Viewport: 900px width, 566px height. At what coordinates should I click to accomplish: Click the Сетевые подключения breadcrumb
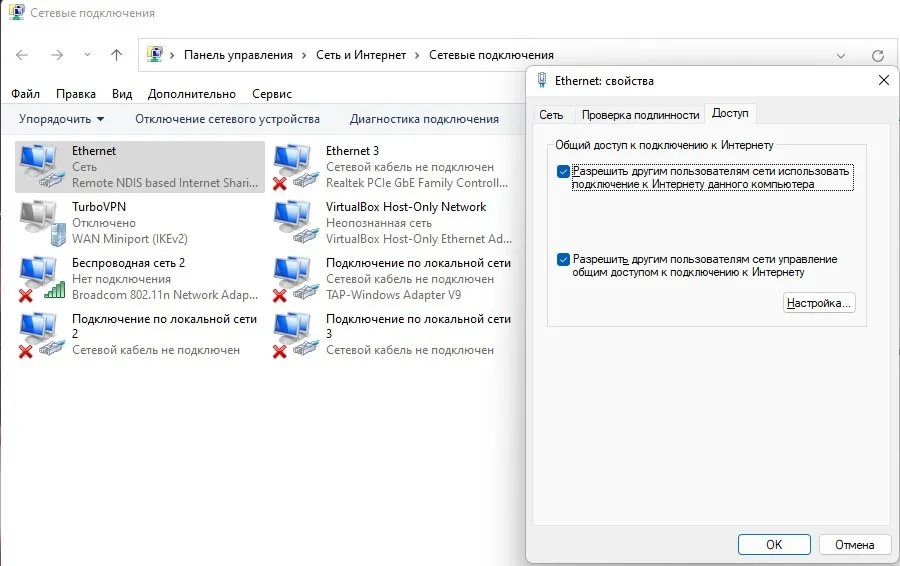(x=491, y=55)
